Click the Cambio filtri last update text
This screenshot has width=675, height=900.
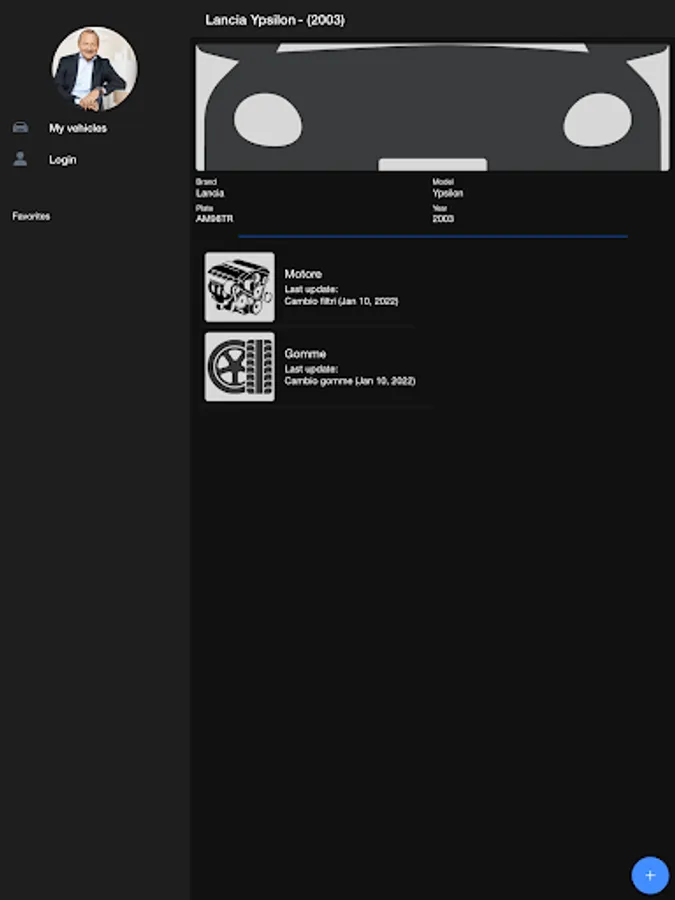pyautogui.click(x=341, y=301)
